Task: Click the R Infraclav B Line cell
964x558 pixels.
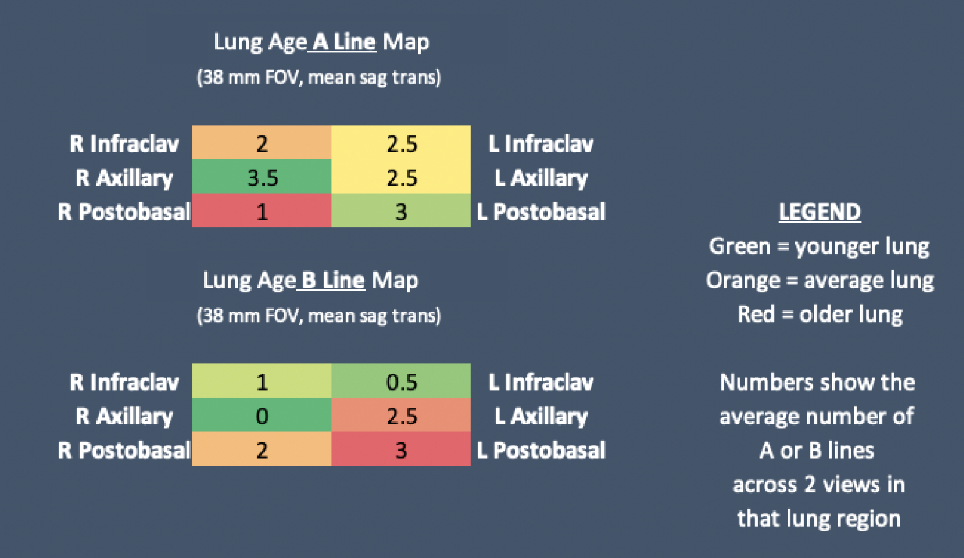Action: [x=262, y=383]
